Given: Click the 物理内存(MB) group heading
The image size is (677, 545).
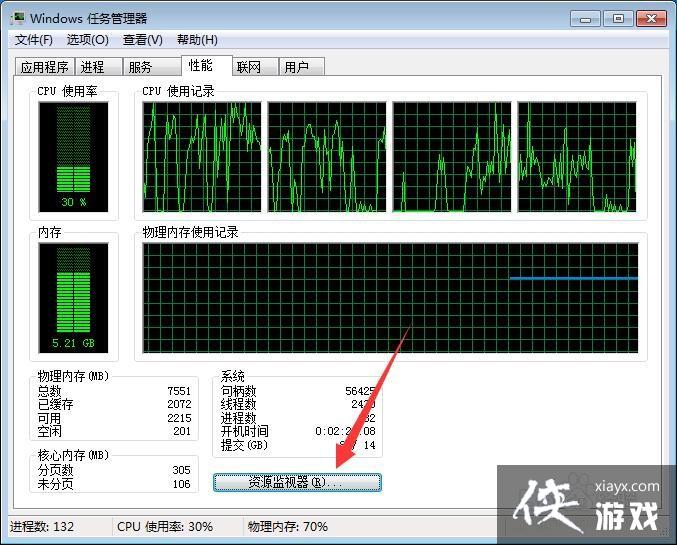Looking at the screenshot, I should pyautogui.click(x=73, y=376).
